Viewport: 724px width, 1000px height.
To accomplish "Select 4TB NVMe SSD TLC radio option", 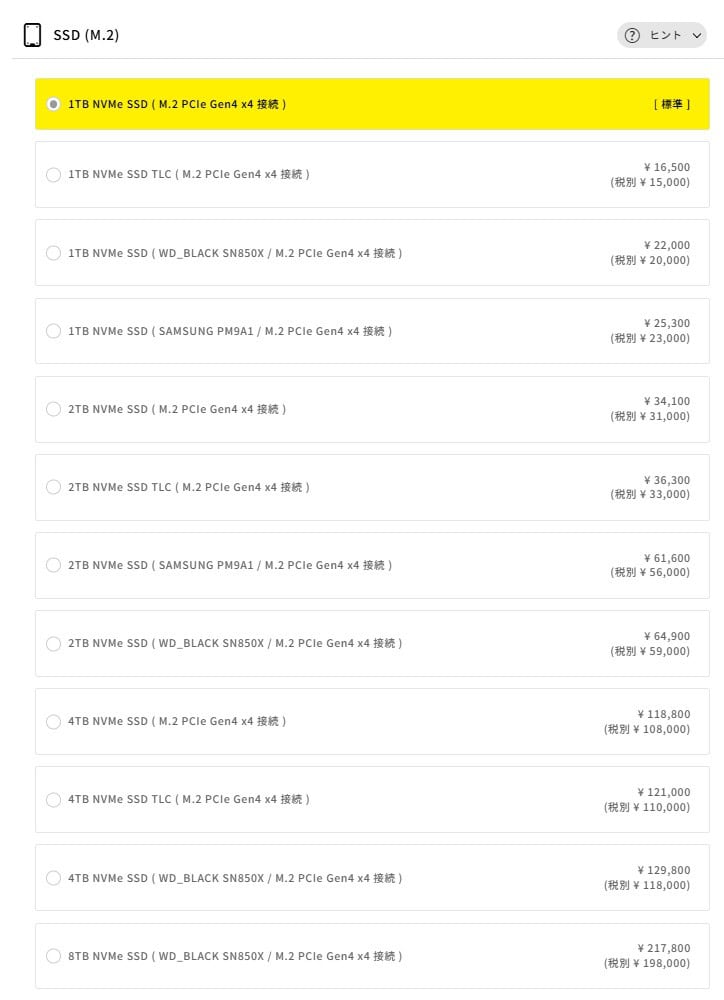I will (x=53, y=799).
